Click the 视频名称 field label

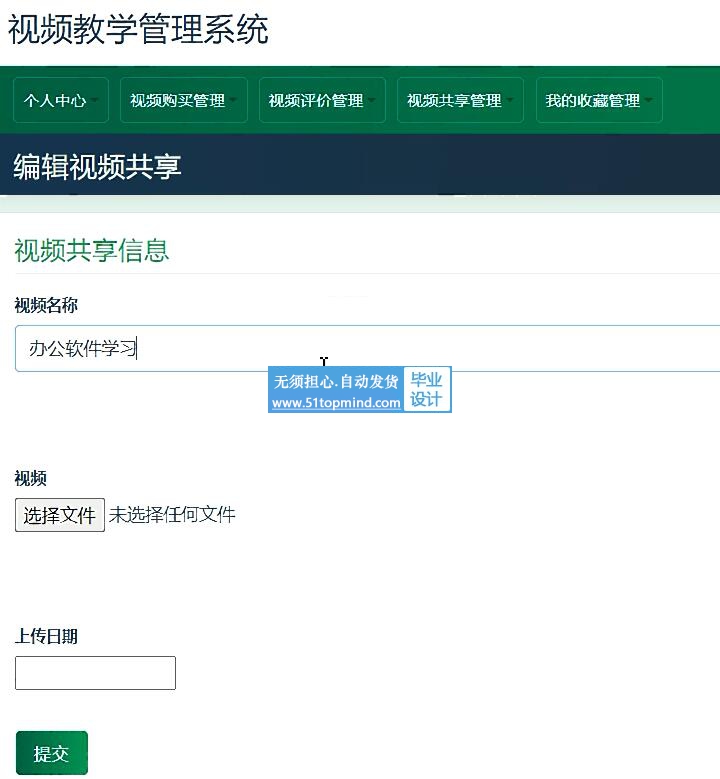46,305
